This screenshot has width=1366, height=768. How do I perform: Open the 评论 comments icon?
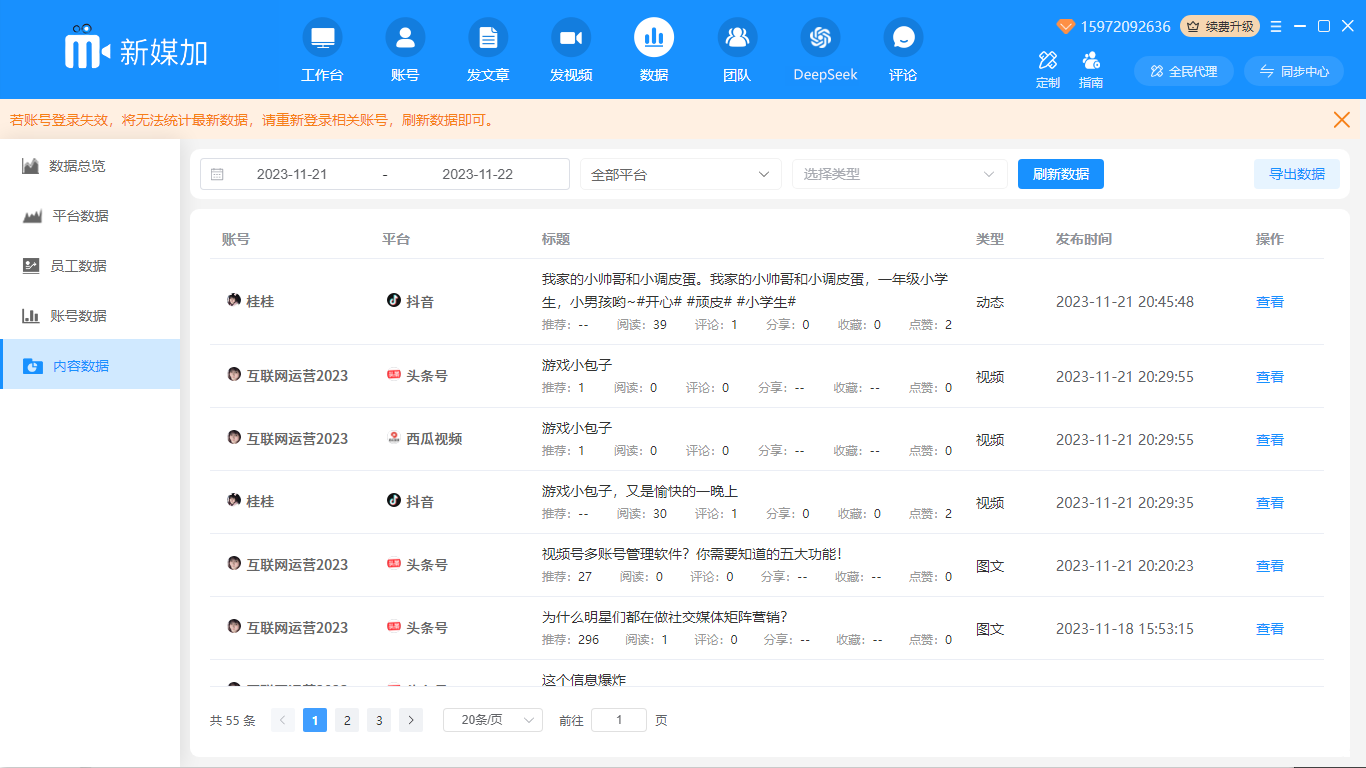(x=903, y=39)
